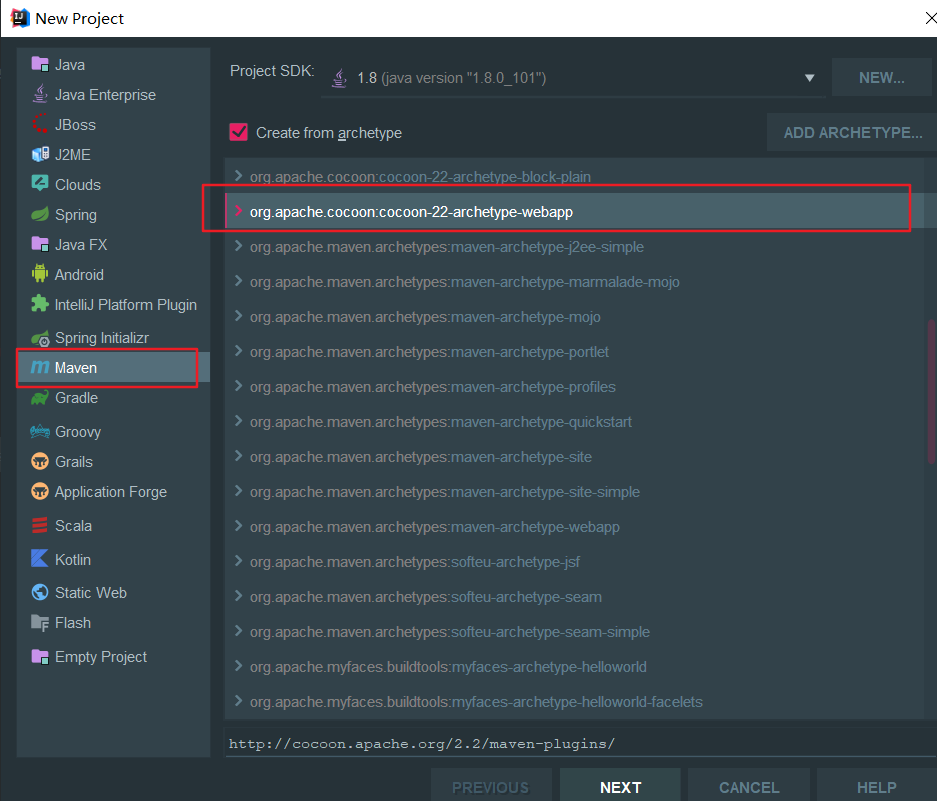This screenshot has height=801, width=937.
Task: Click the Clouds icon
Action: pos(40,184)
